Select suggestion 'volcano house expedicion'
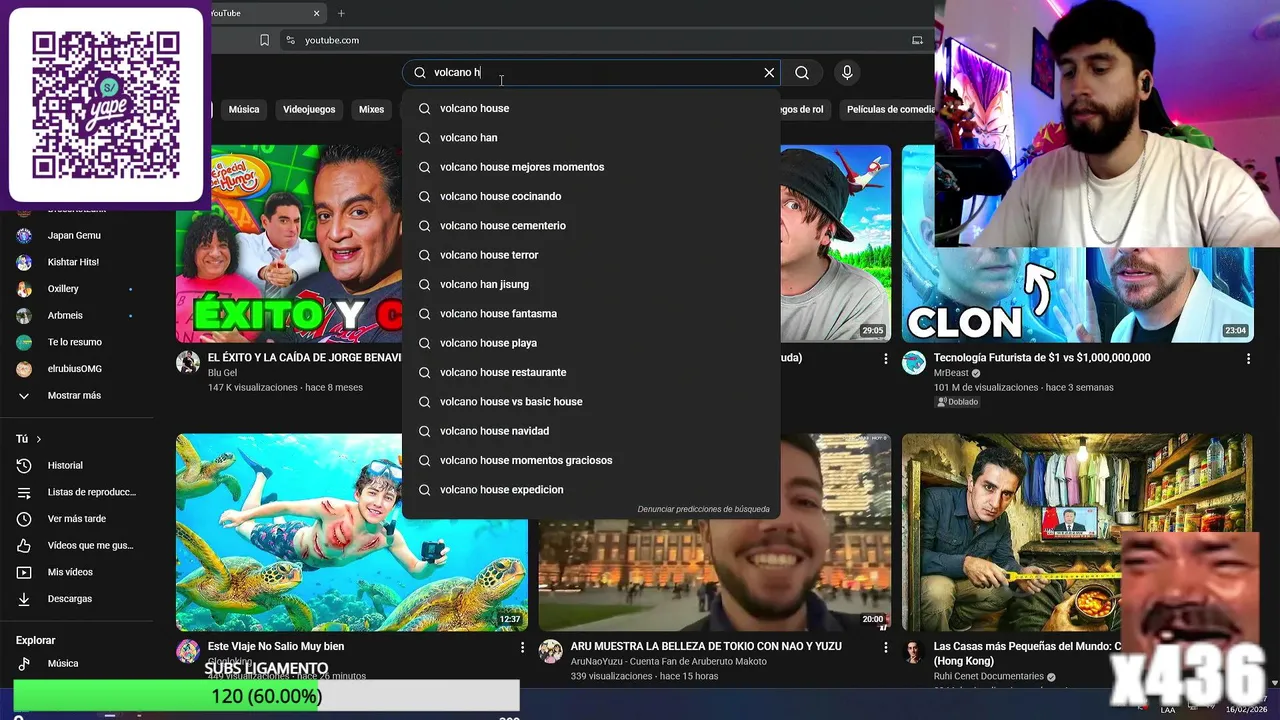 click(x=591, y=490)
